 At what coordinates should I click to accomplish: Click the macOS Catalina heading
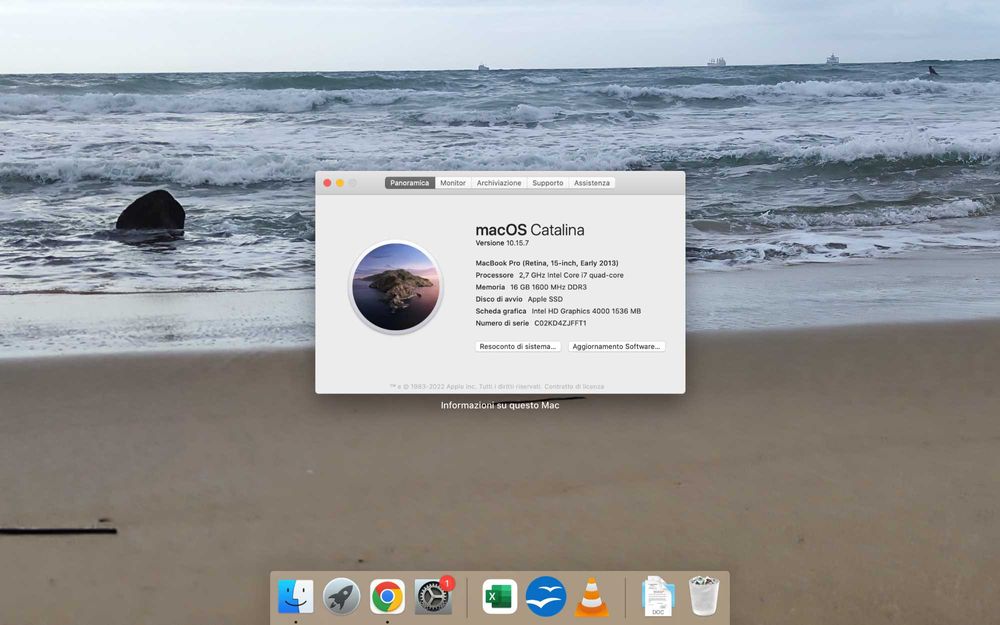tap(530, 230)
